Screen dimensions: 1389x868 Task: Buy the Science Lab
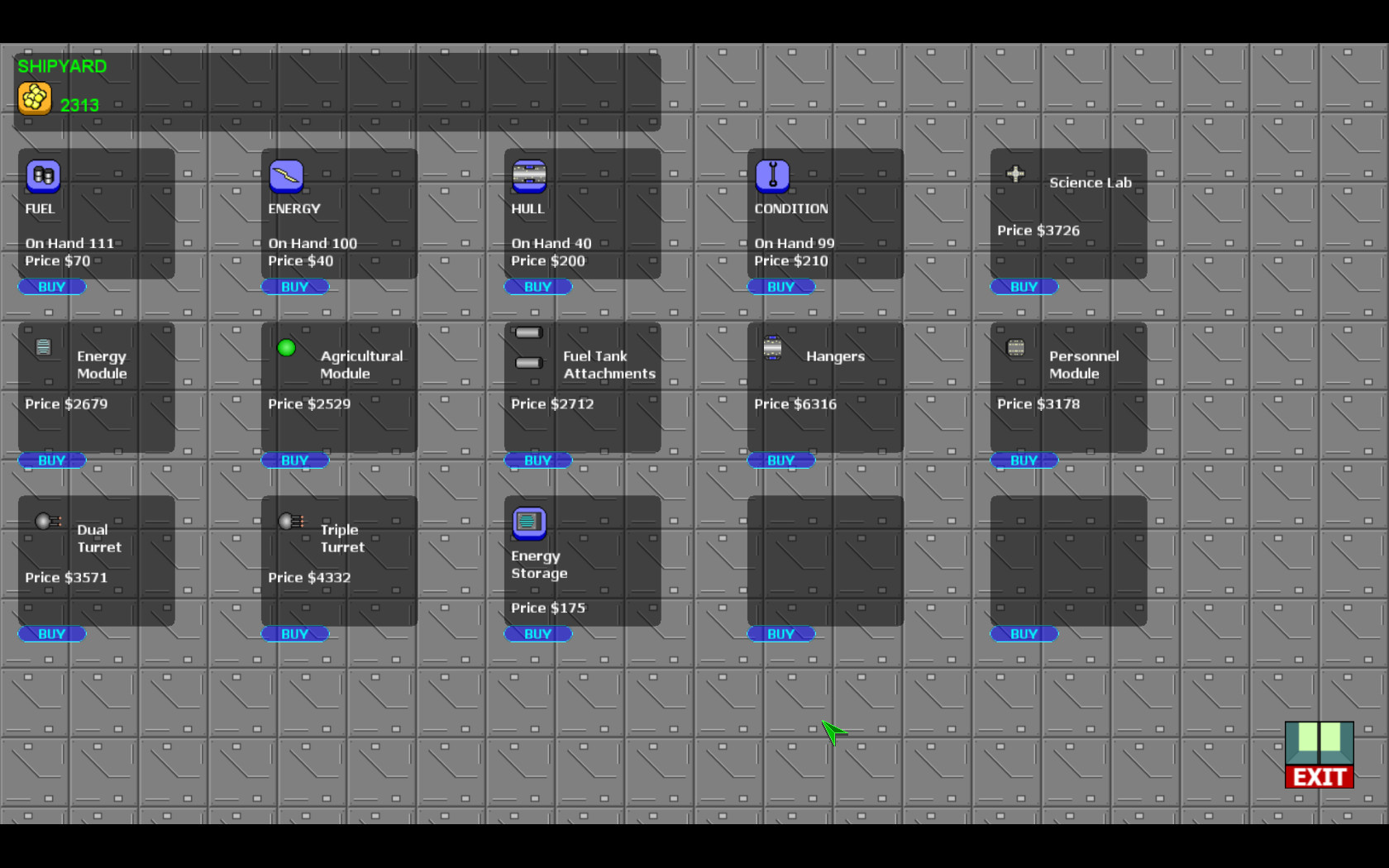click(1024, 287)
